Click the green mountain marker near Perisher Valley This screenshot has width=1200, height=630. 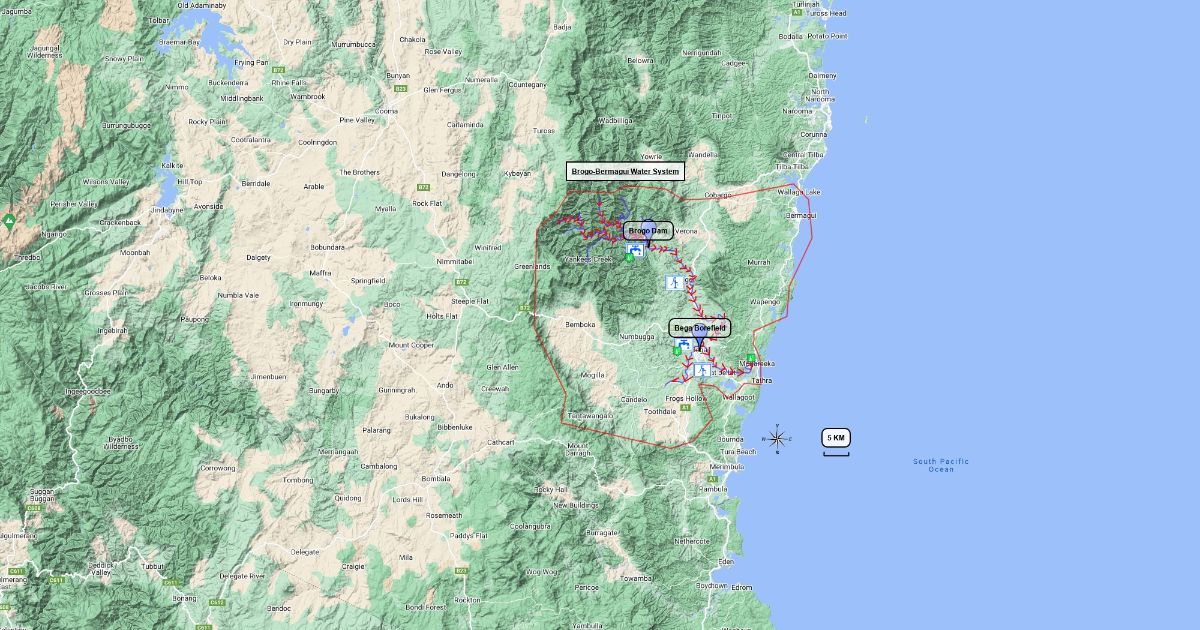9,220
